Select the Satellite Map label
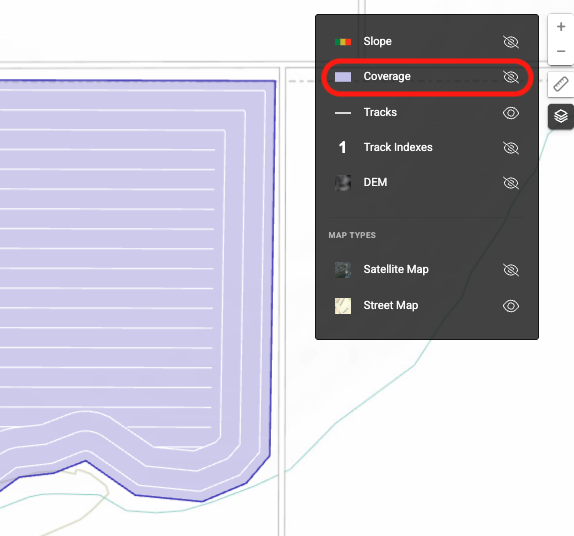574x536 pixels. click(x=396, y=269)
